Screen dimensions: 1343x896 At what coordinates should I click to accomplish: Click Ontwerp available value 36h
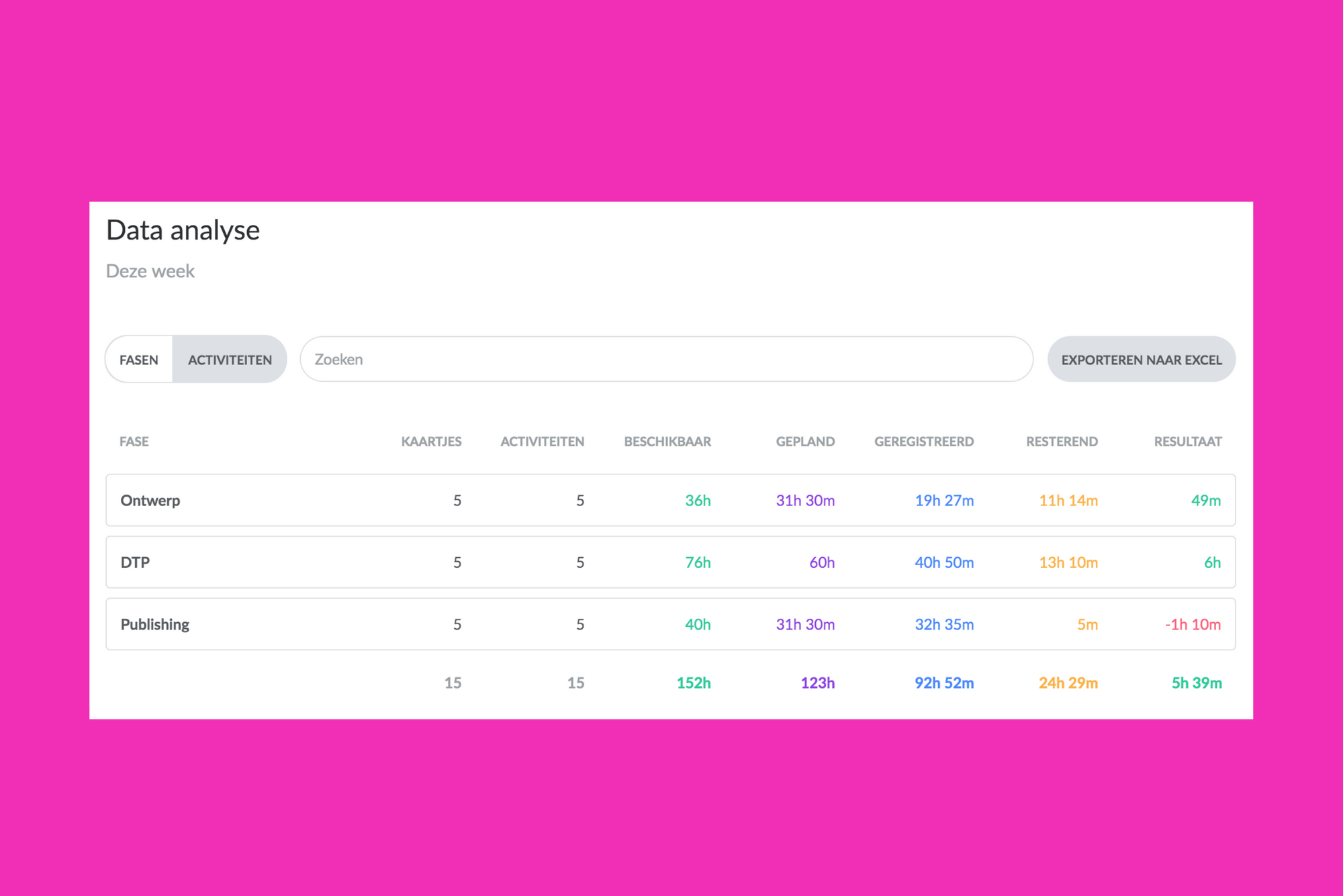tap(698, 501)
